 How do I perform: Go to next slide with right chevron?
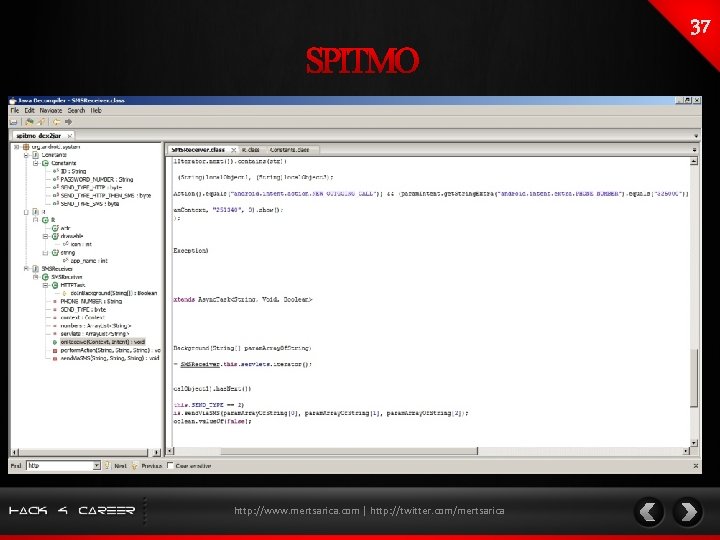tap(688, 512)
